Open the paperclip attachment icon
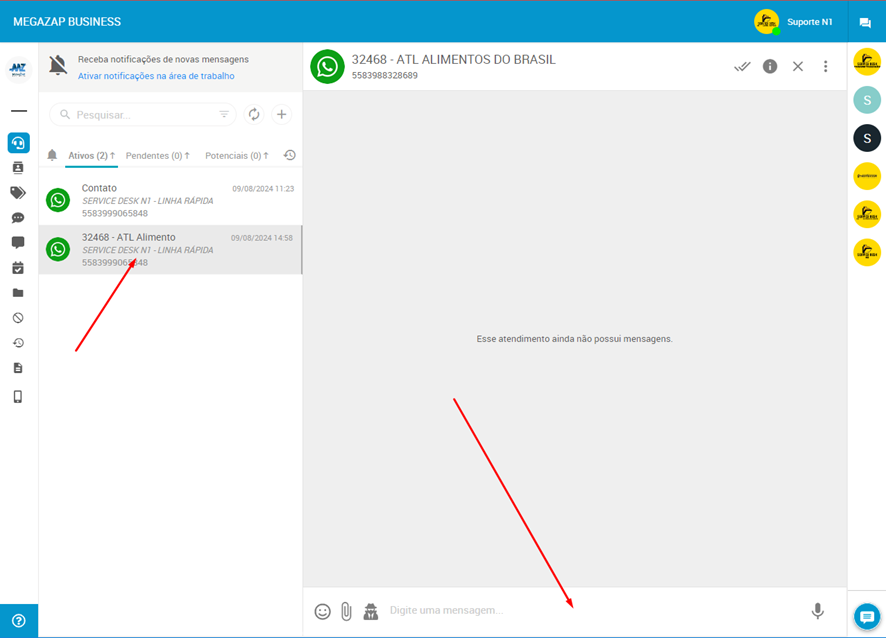Viewport: 886px width, 638px height. click(346, 611)
